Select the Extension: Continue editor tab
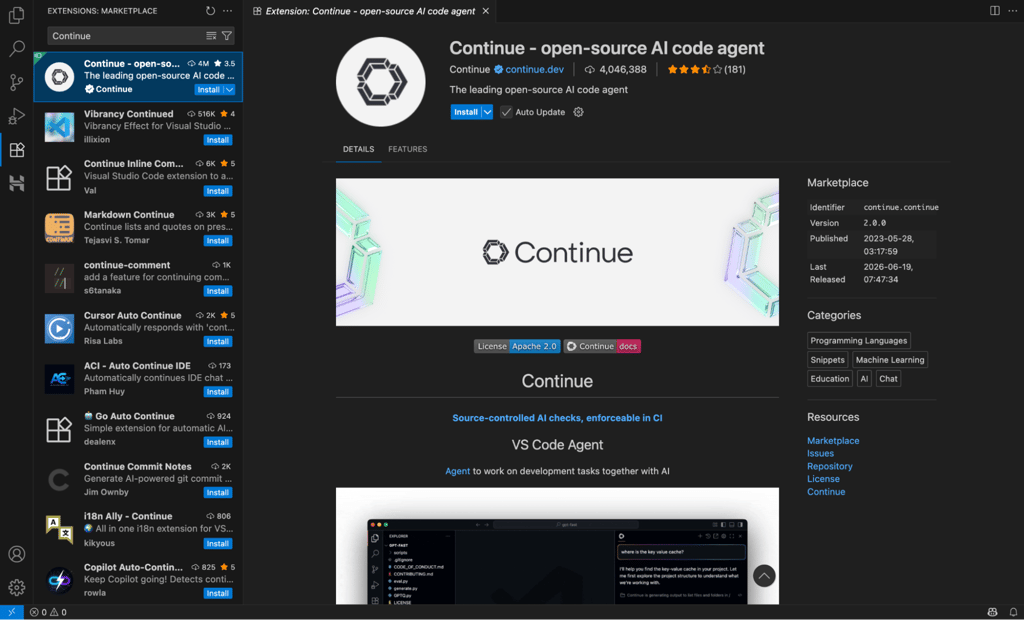 pyautogui.click(x=370, y=11)
